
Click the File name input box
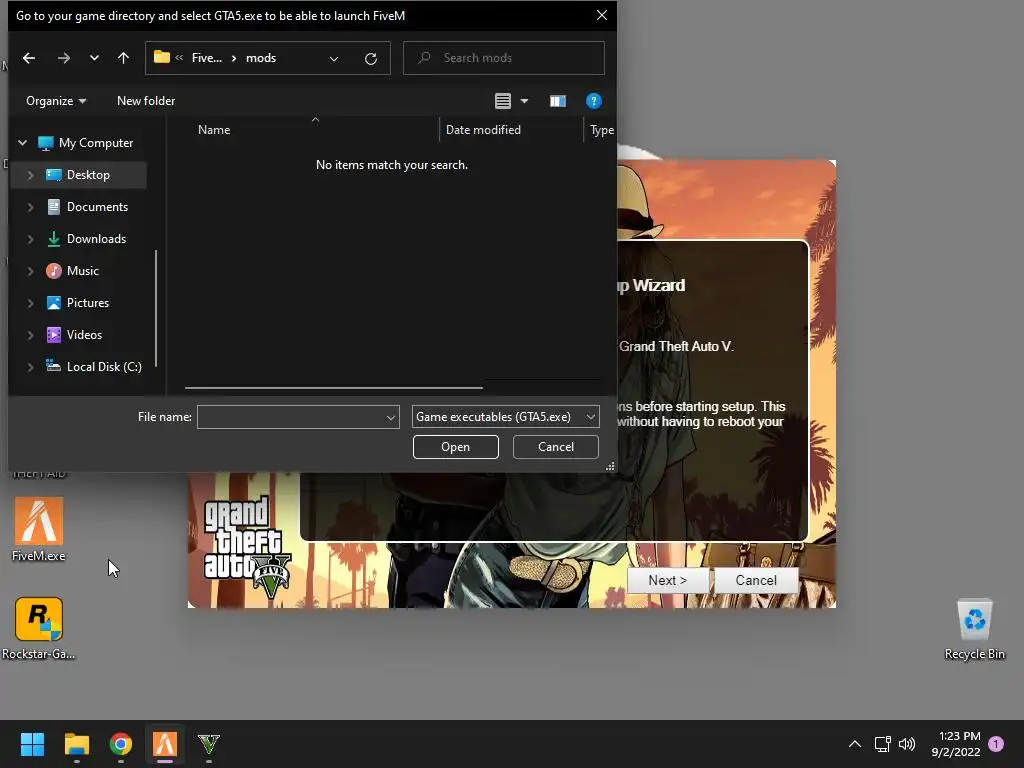tap(291, 417)
